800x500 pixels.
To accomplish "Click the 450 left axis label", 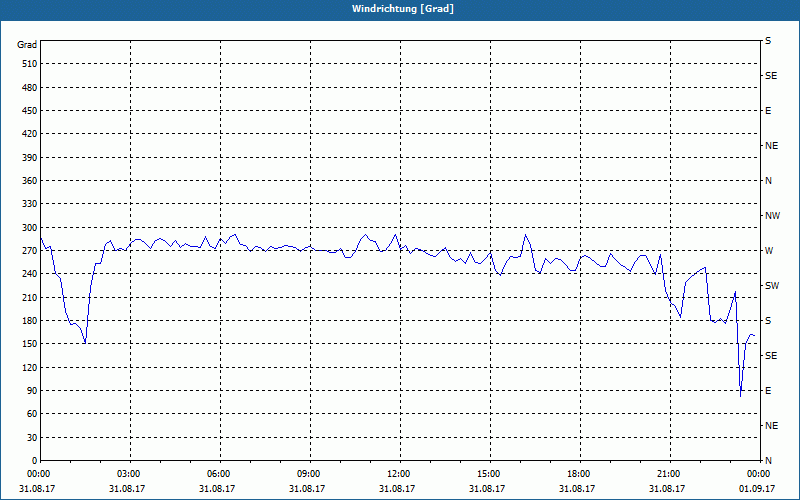I will pos(30,111).
